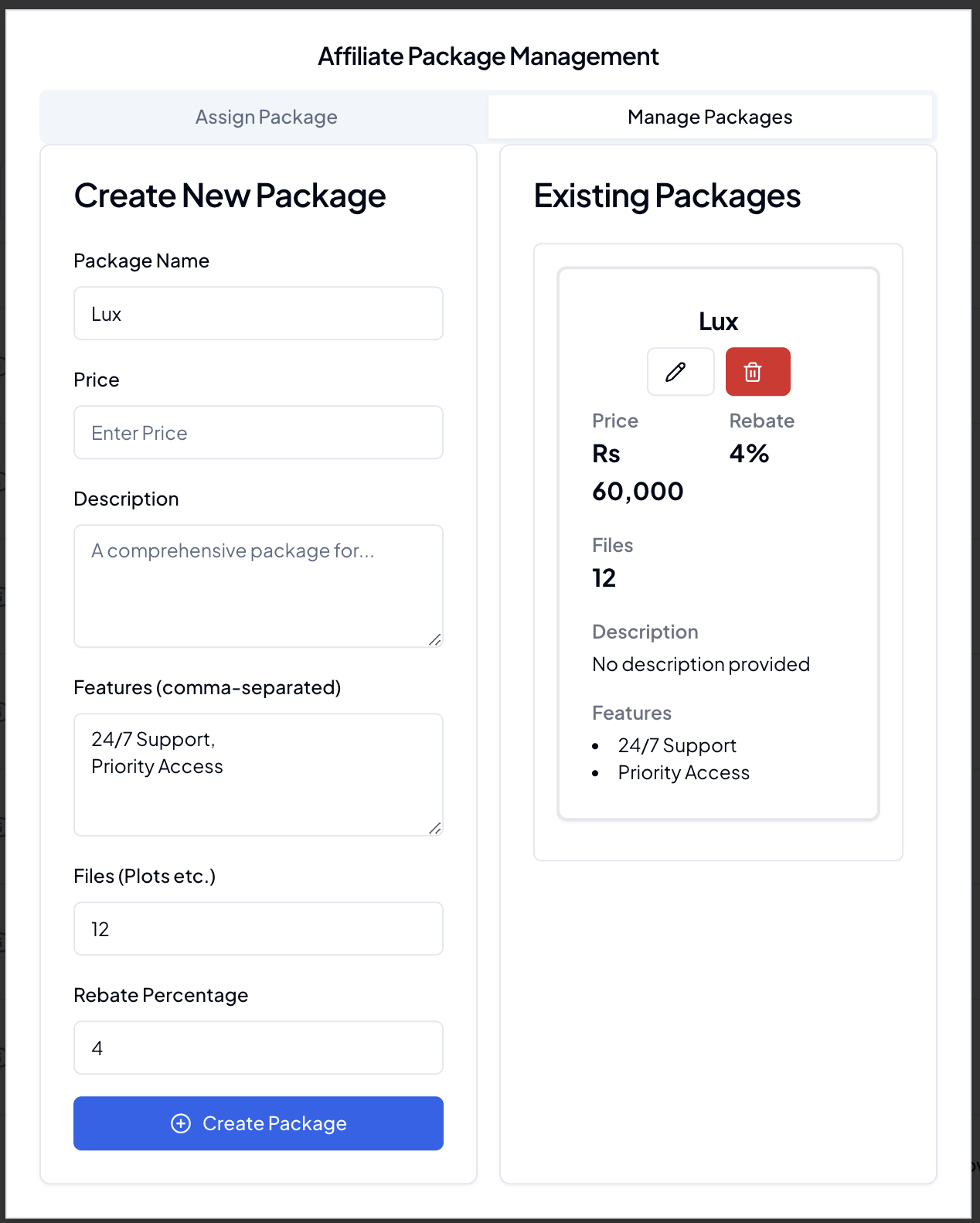Click the resize handle of the Description textarea

pos(436,640)
